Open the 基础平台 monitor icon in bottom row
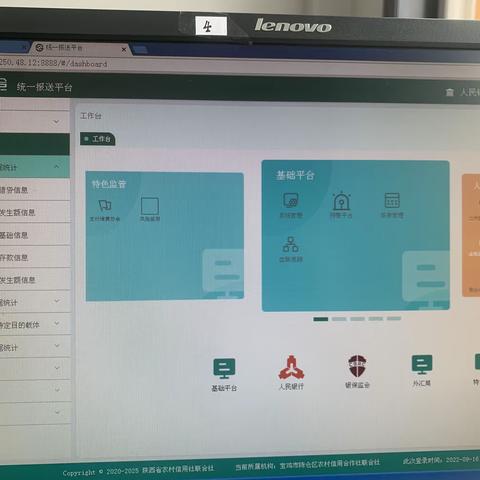Image resolution: width=480 pixels, height=480 pixels. point(224,368)
